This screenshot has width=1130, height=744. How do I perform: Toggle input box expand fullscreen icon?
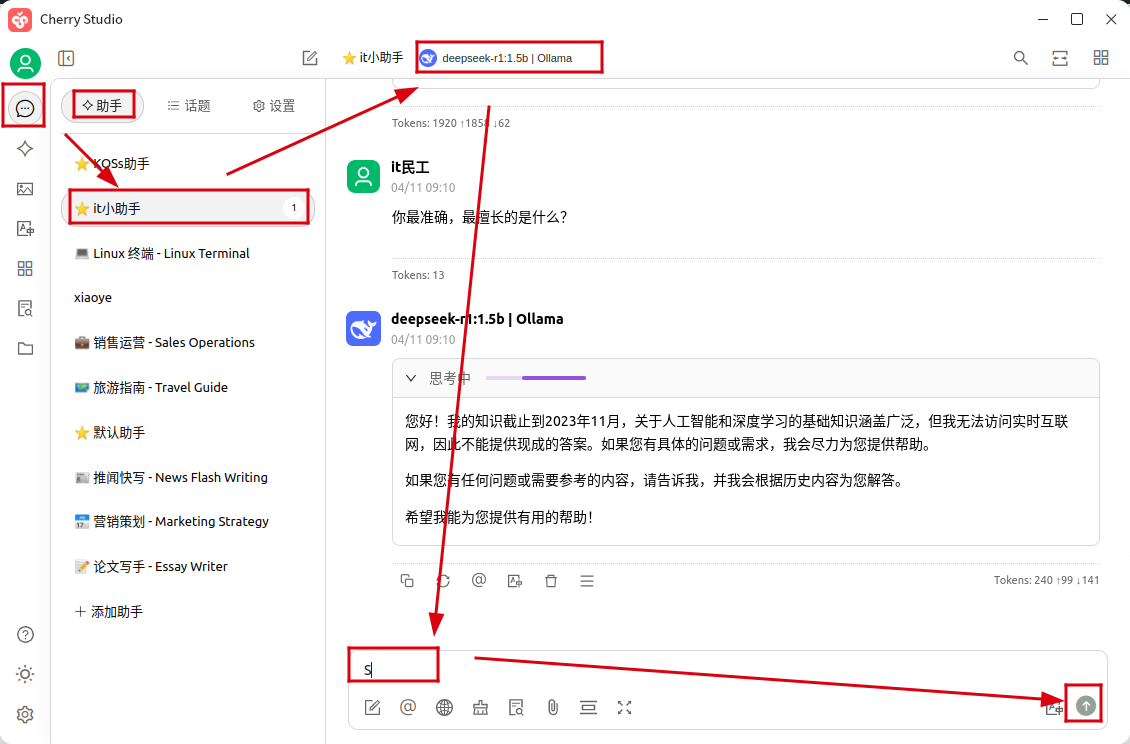[625, 708]
